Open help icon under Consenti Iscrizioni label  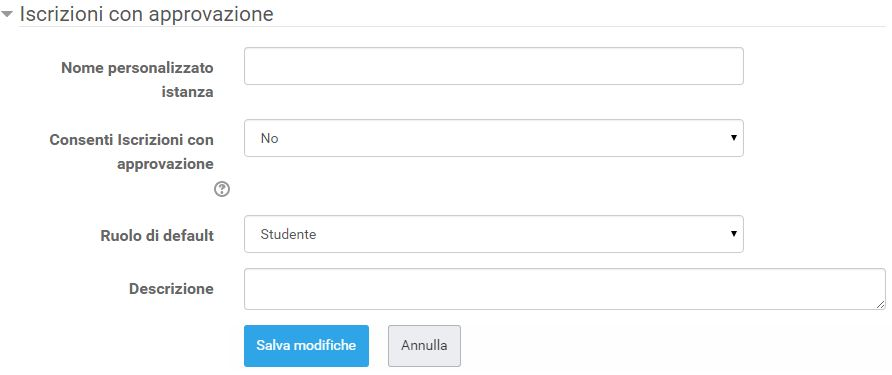[x=222, y=189]
